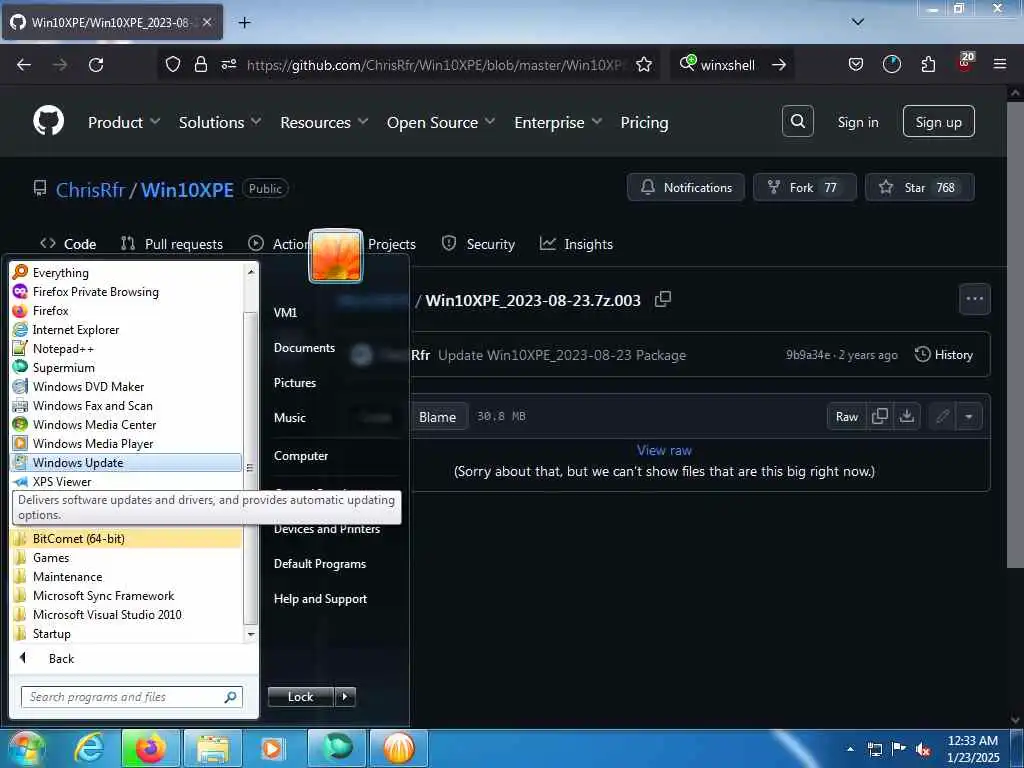Viewport: 1024px width, 768px height.
Task: Open the Projects tab
Action: point(391,244)
